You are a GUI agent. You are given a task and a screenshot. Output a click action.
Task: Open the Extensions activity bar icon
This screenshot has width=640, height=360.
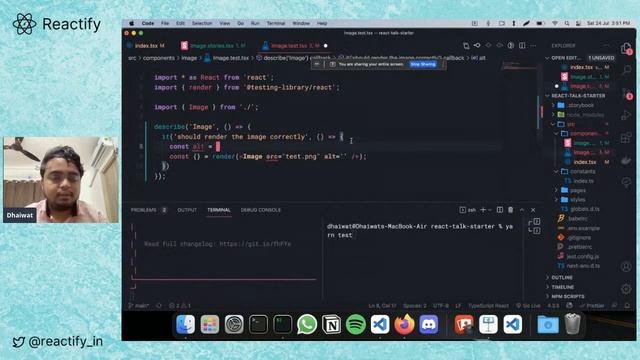(x=626, y=138)
